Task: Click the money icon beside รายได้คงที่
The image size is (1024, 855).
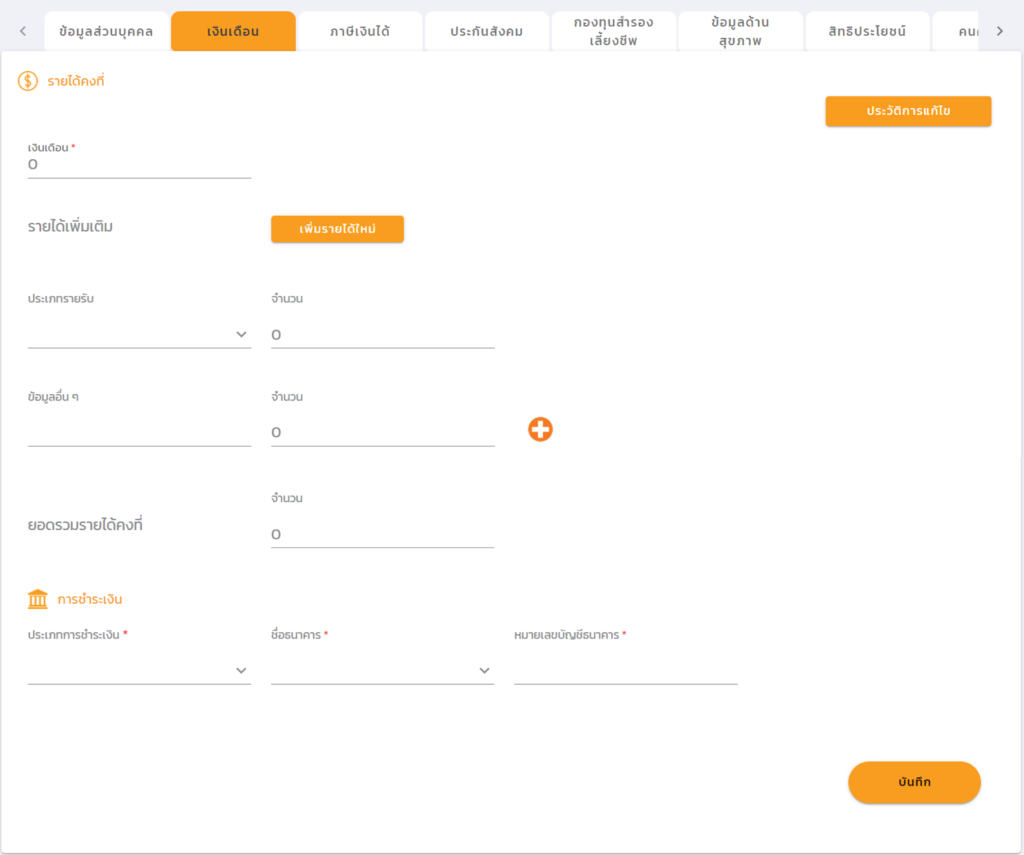Action: (28, 81)
